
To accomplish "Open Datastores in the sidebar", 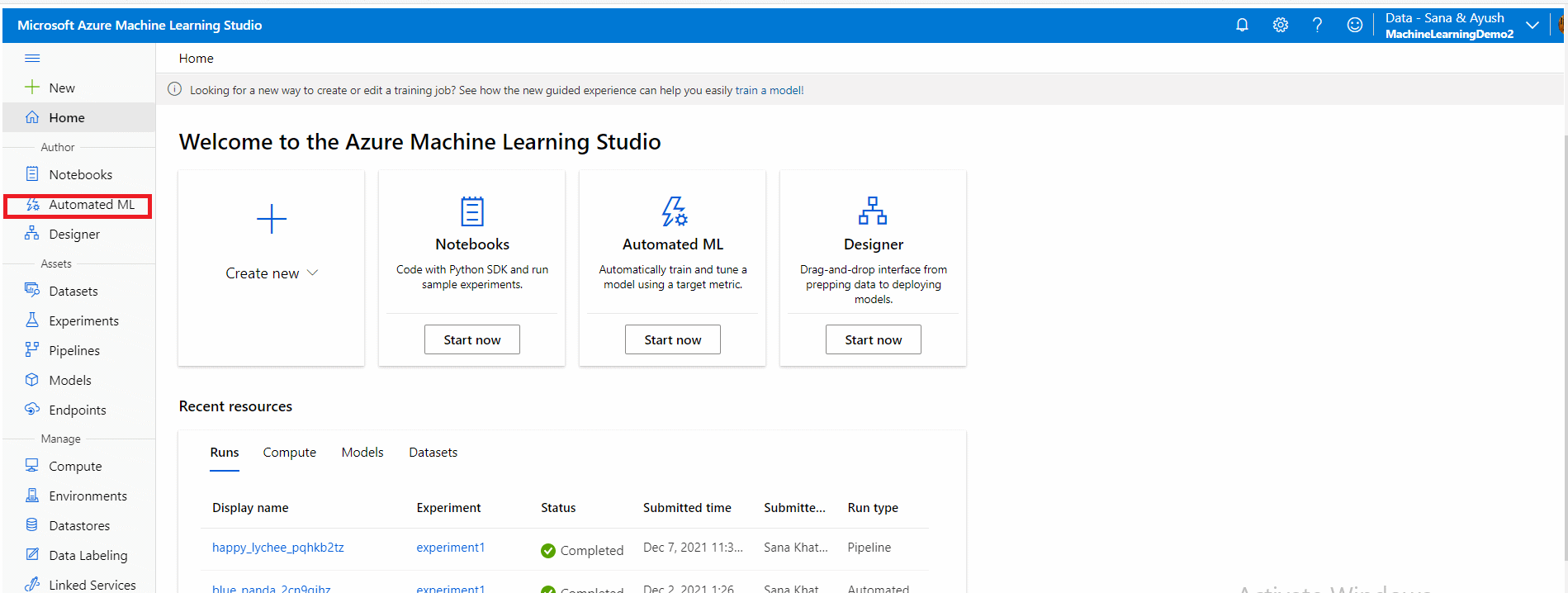I will point(79,526).
